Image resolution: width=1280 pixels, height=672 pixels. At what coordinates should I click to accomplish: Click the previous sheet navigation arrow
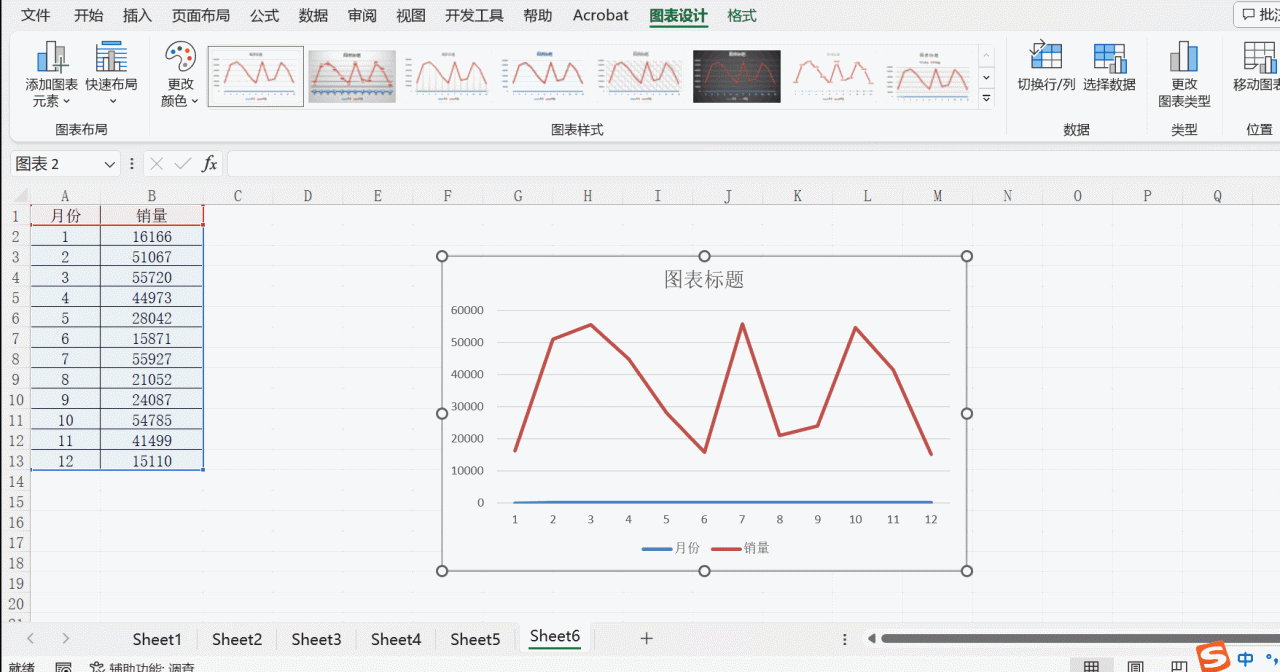pyautogui.click(x=31, y=638)
